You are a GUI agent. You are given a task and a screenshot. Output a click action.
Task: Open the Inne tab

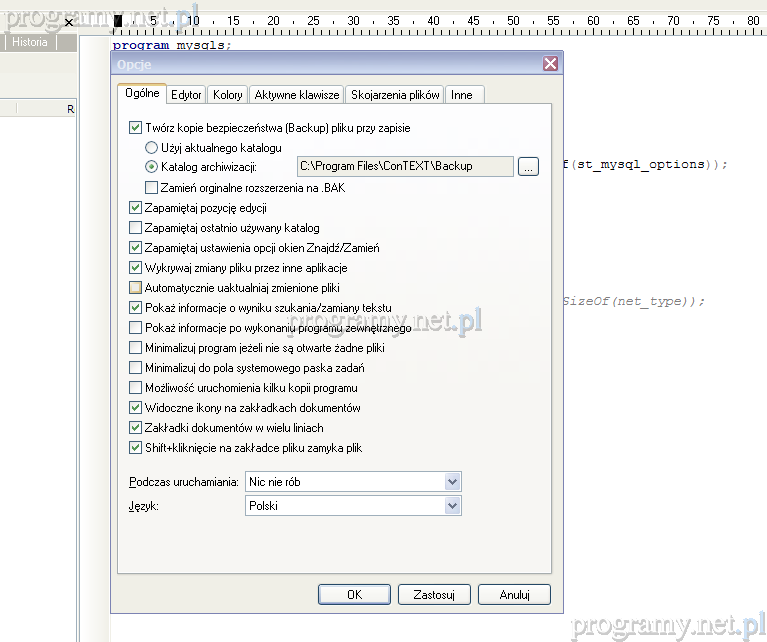[x=461, y=95]
